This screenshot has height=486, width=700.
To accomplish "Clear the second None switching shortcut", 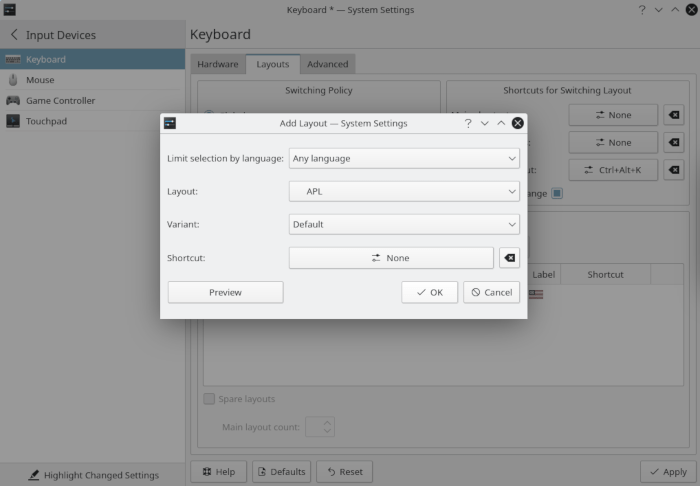I will 674,143.
